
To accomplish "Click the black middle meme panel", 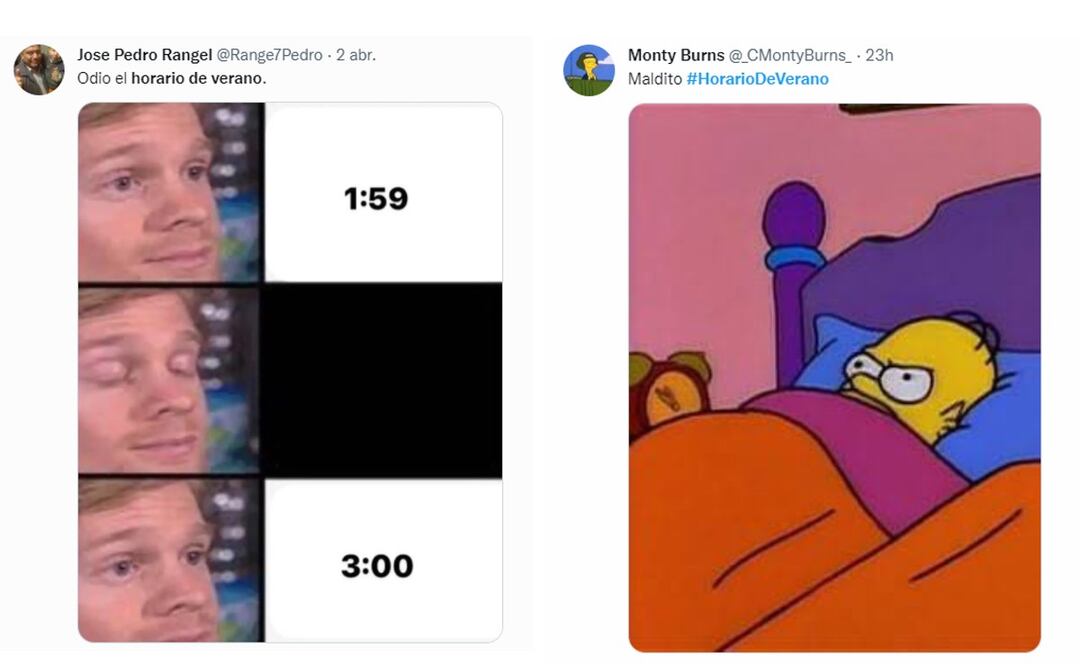I will pyautogui.click(x=383, y=380).
